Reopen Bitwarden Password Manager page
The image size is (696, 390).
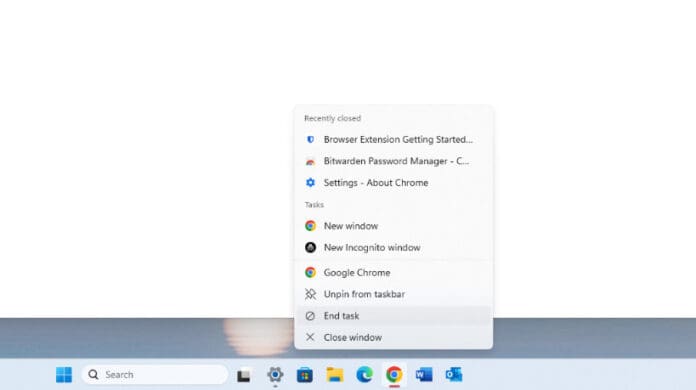tap(393, 161)
